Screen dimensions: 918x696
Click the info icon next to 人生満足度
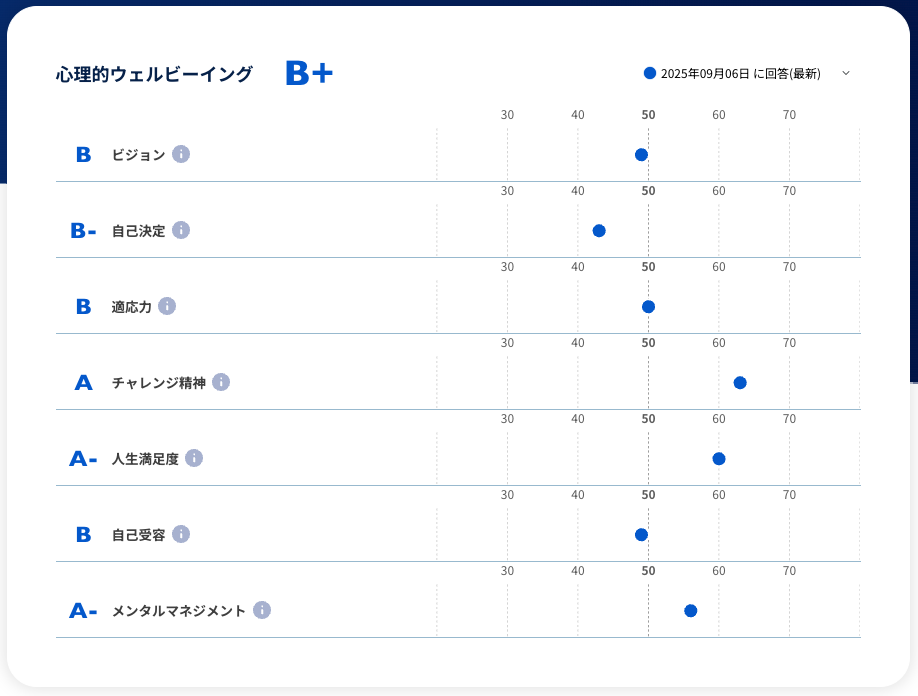(194, 458)
